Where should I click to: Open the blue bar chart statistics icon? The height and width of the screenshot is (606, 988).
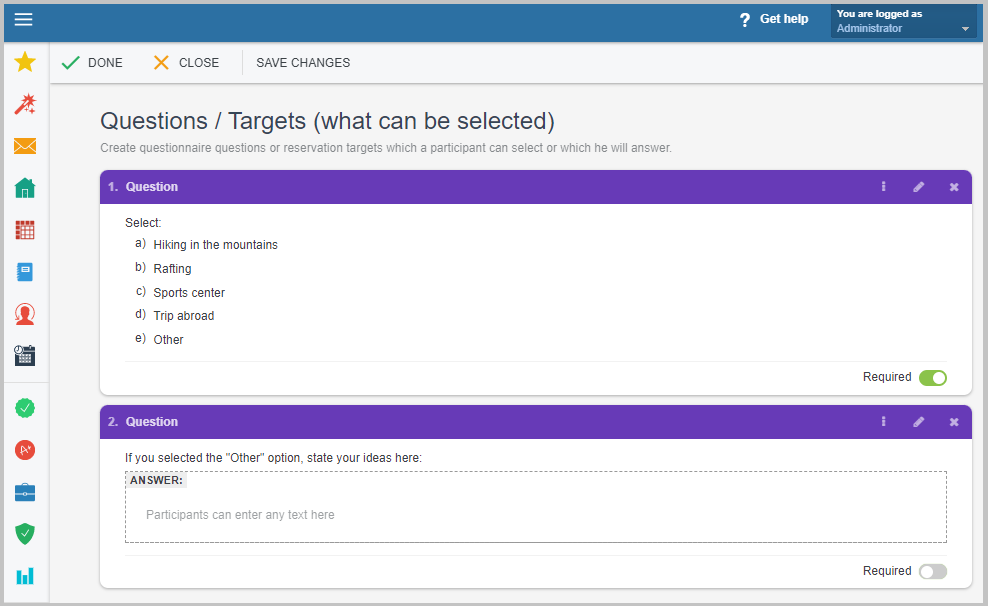tap(25, 576)
